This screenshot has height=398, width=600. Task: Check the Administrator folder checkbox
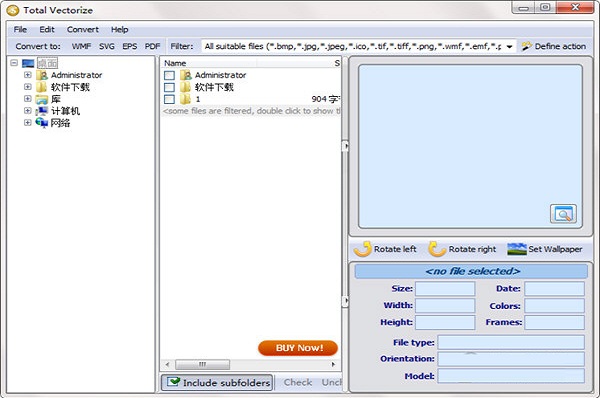point(169,75)
